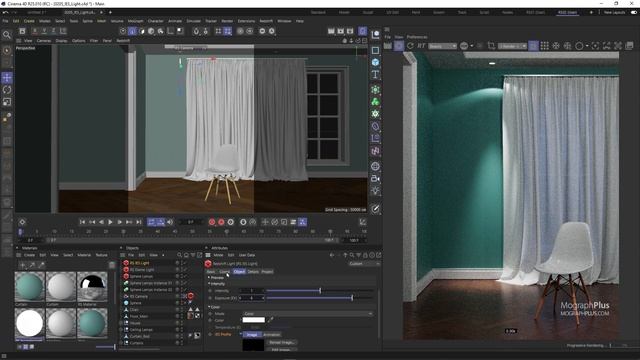The image size is (640, 360).
Task: Switch to the Object tab in Attributes
Action: pyautogui.click(x=239, y=271)
